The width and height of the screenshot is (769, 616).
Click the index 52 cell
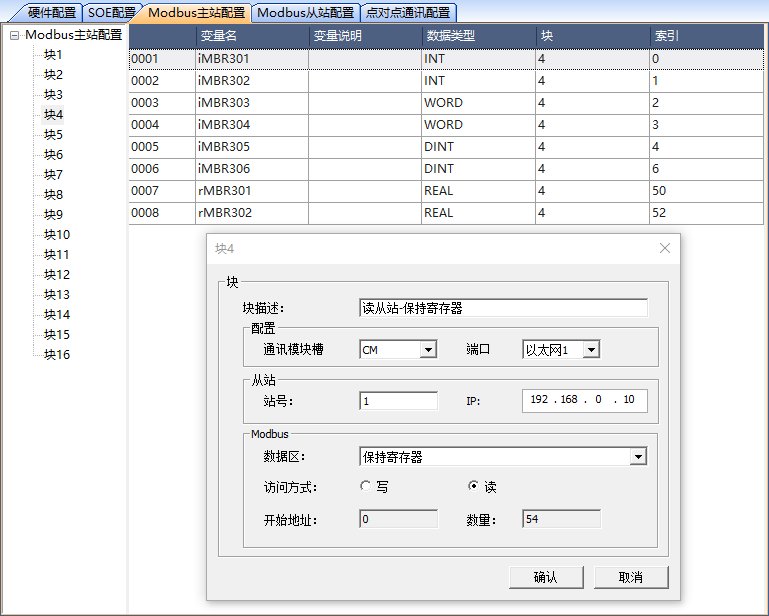click(x=707, y=213)
